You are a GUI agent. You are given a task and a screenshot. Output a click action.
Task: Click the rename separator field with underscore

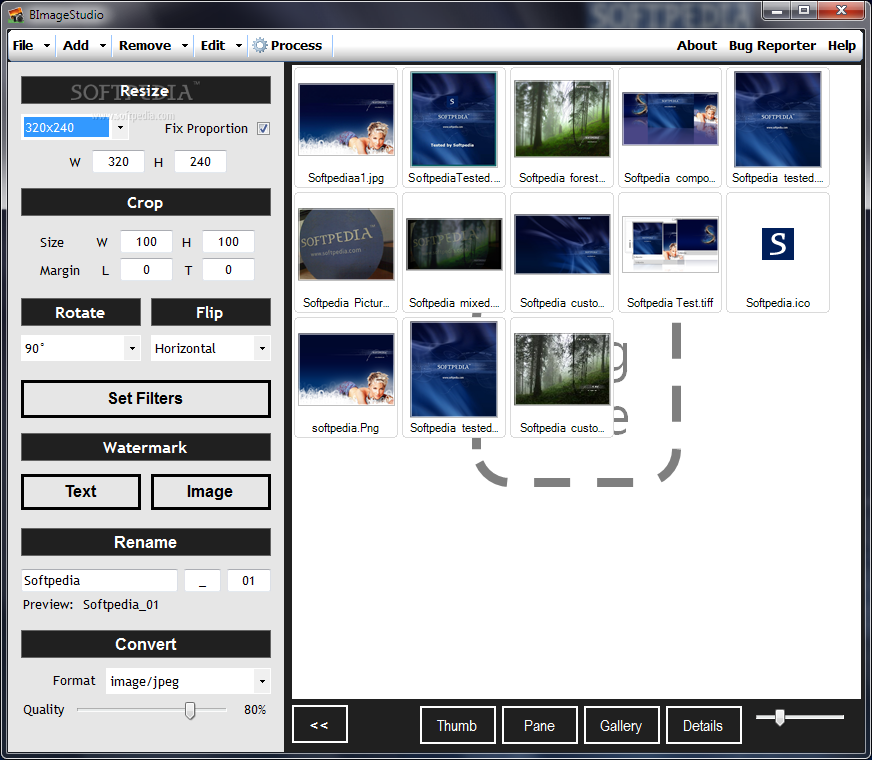[x=202, y=580]
